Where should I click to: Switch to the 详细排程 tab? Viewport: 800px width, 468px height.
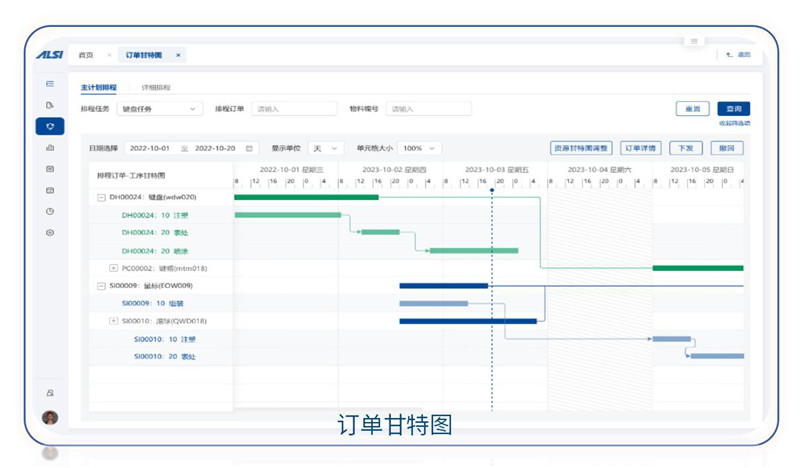[x=155, y=88]
